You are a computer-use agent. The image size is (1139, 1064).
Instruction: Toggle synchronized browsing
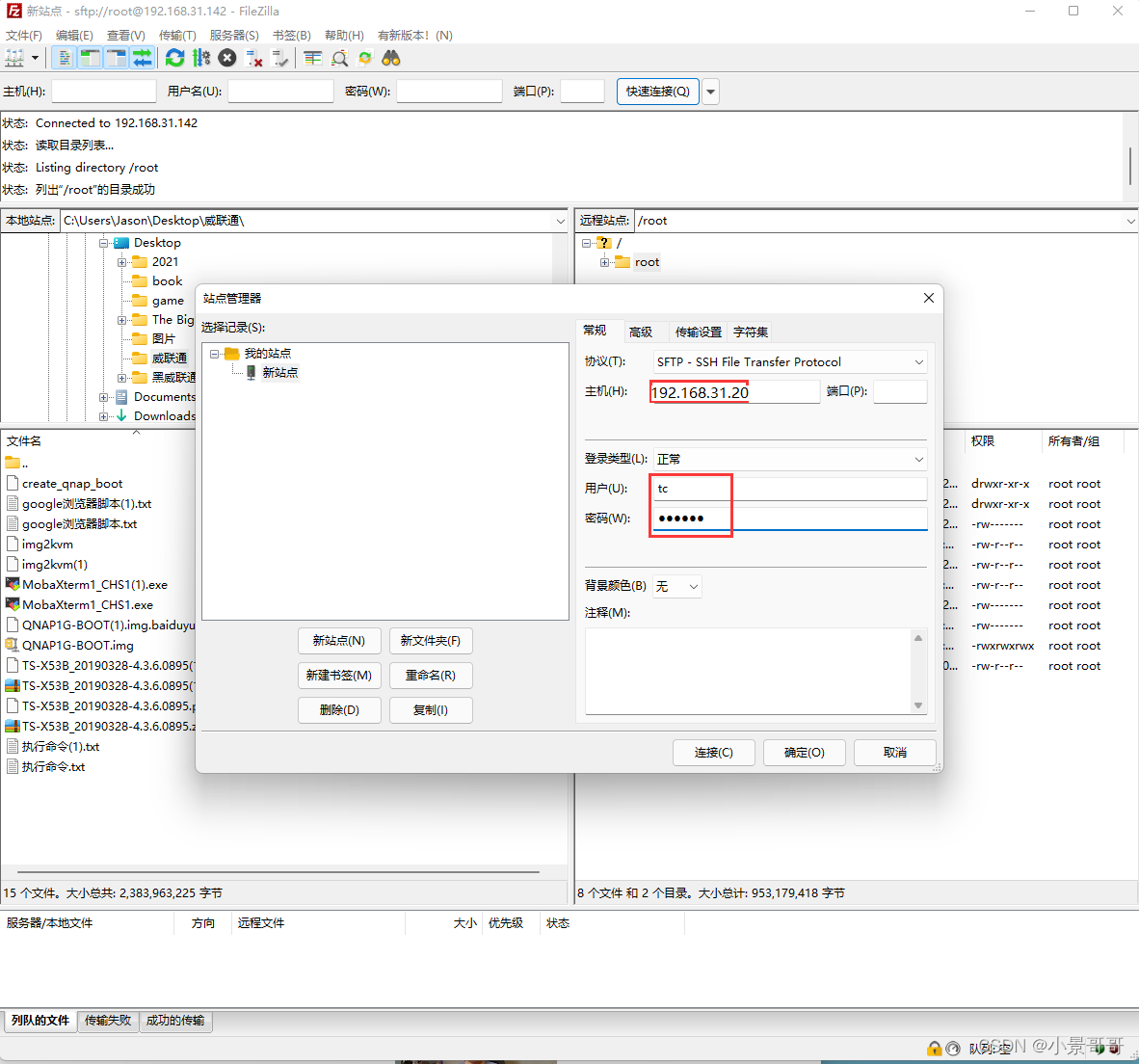pyautogui.click(x=365, y=58)
